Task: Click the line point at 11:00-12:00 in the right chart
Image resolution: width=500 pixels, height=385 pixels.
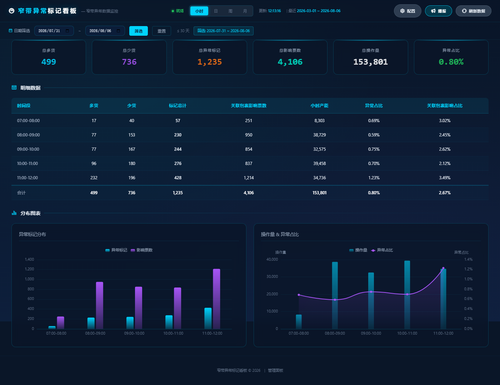Action: click(x=443, y=268)
